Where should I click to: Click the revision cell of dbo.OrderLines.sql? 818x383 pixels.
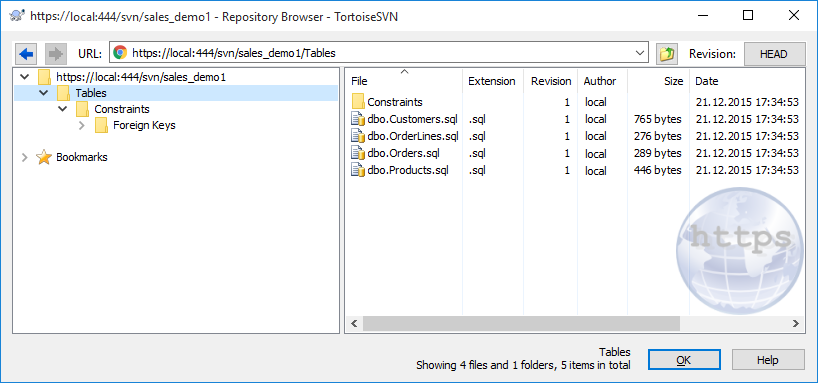[567, 136]
